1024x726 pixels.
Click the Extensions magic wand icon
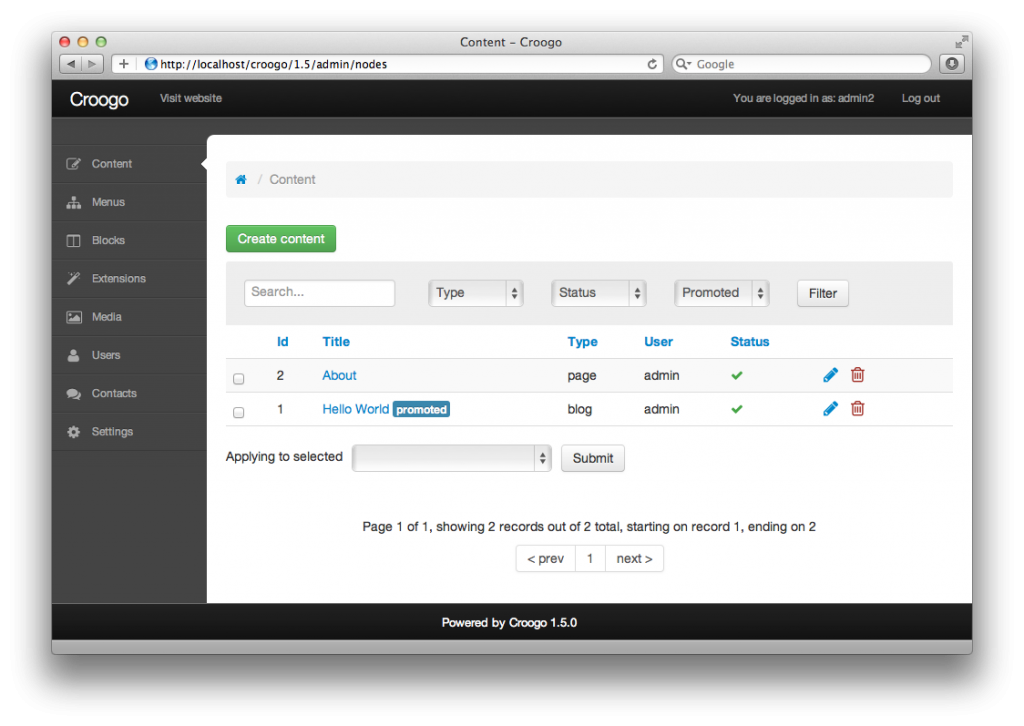point(74,278)
